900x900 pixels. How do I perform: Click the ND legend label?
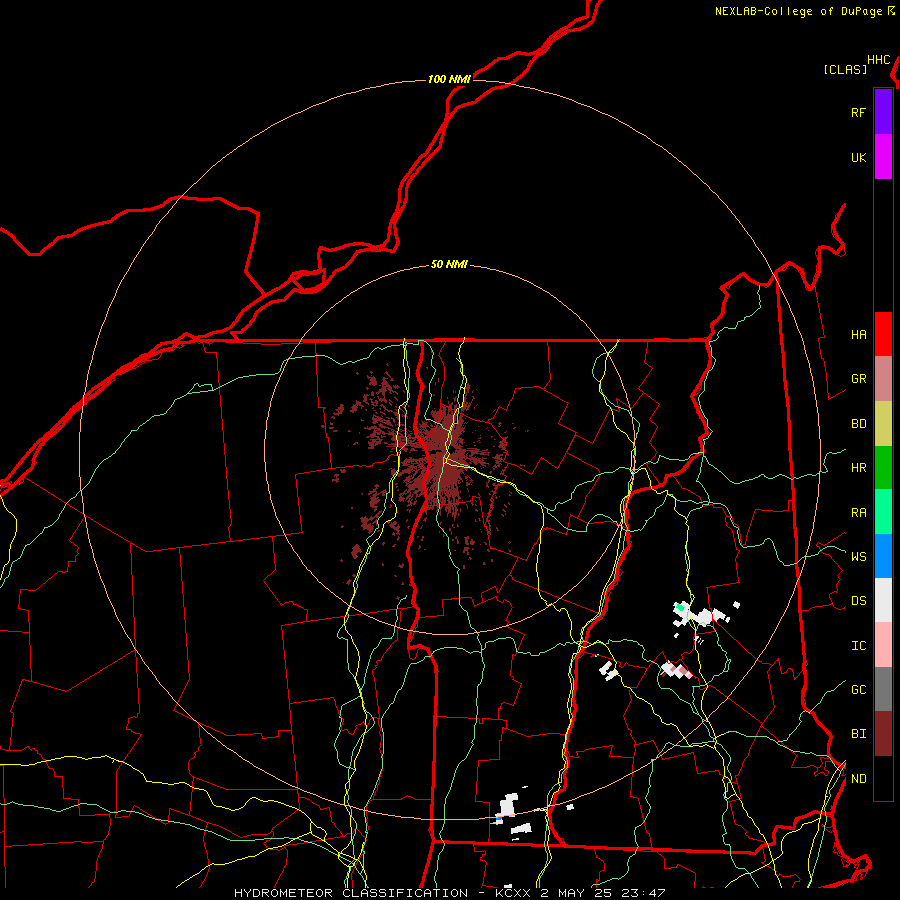coord(858,779)
